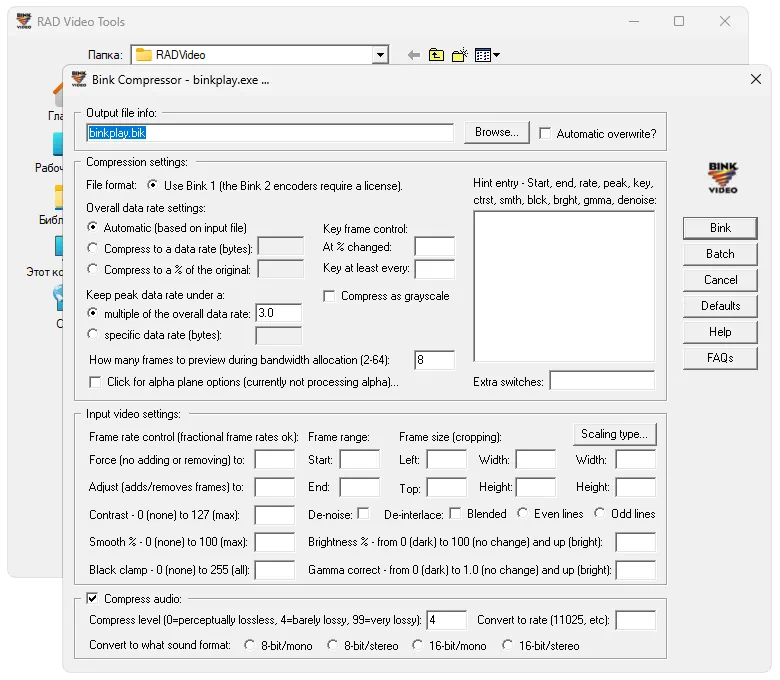Image resolution: width=780 pixels, height=680 pixels.
Task: Select Compress to a data rate radio
Action: [92, 248]
